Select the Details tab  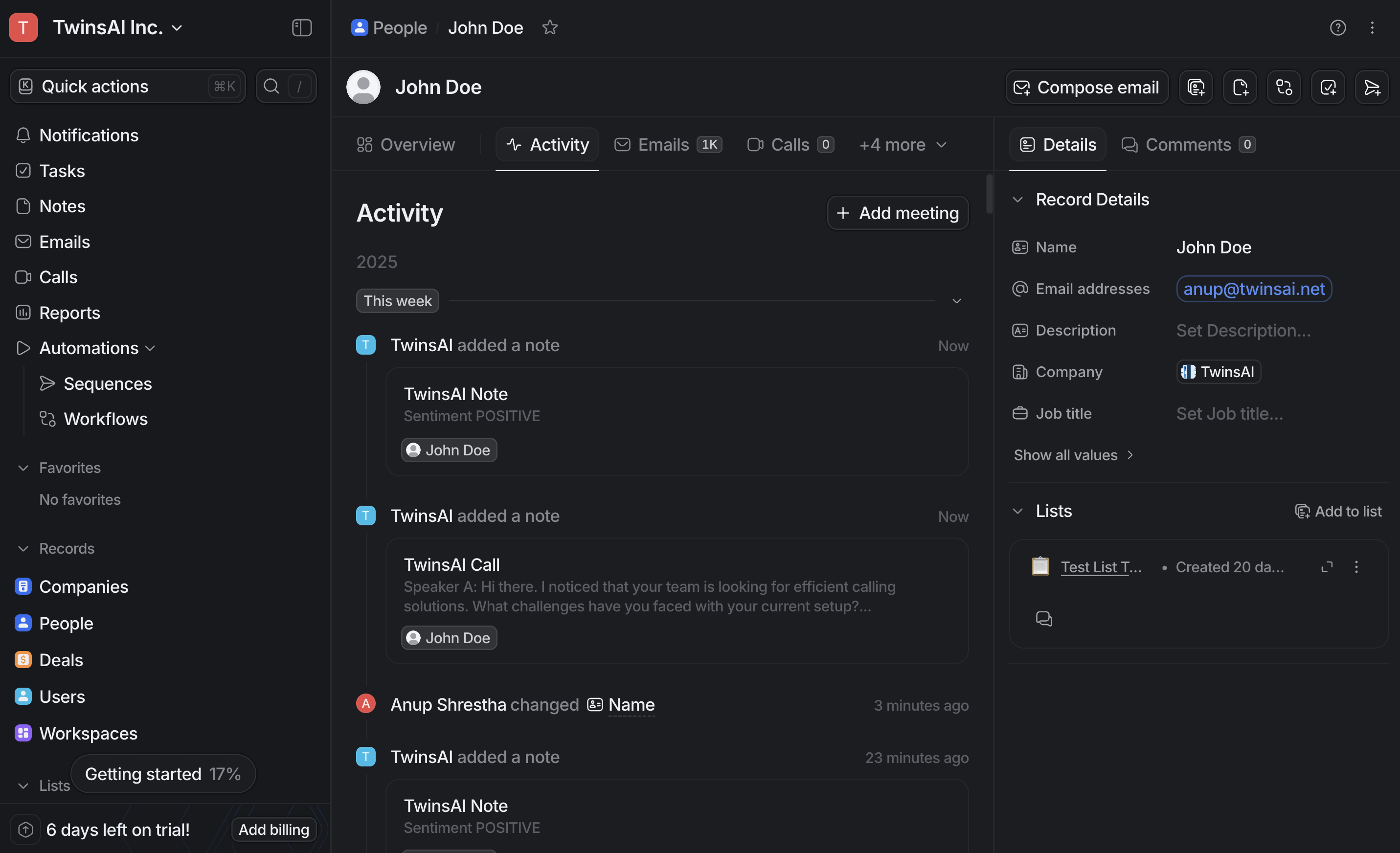(x=1058, y=144)
